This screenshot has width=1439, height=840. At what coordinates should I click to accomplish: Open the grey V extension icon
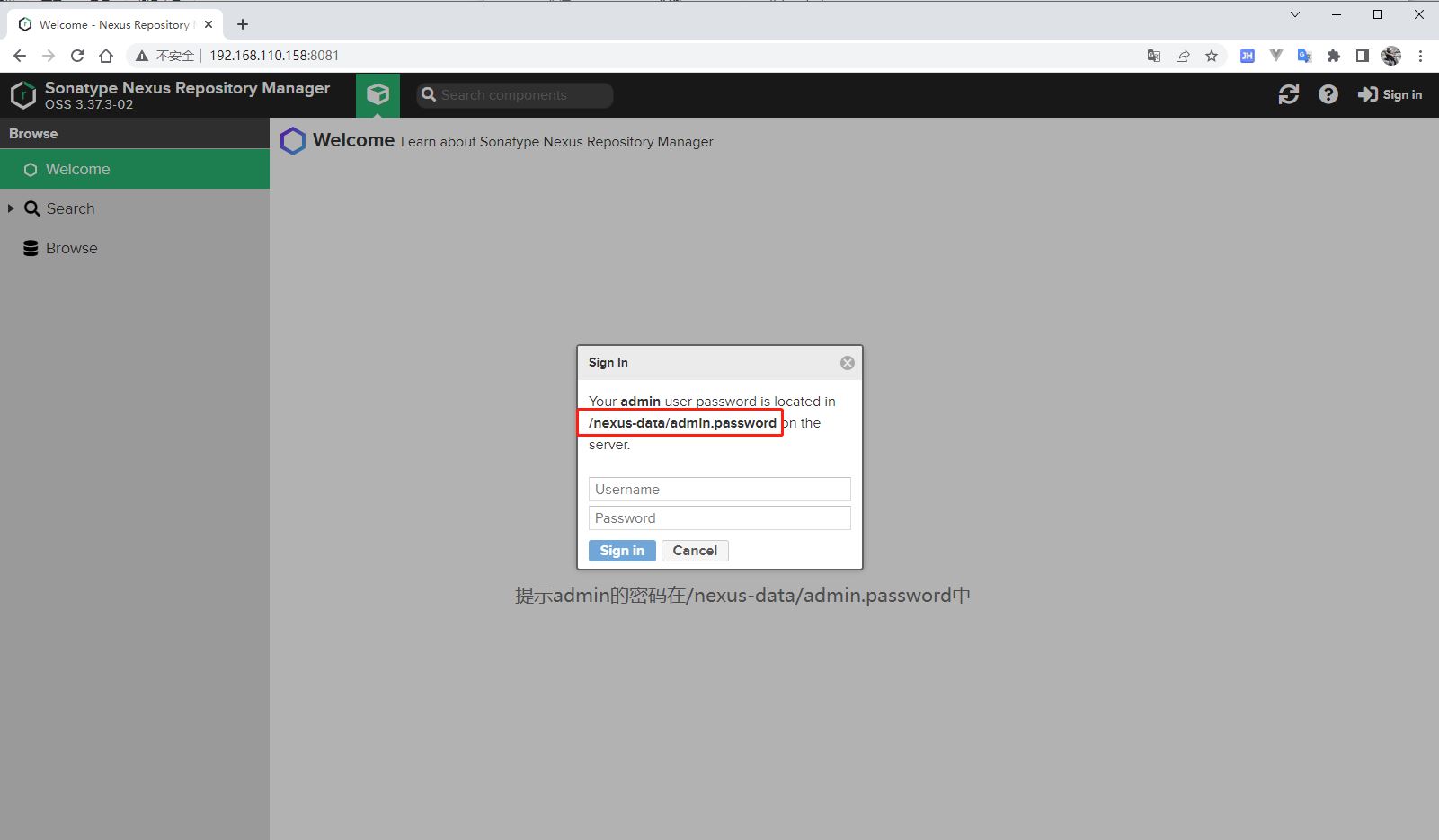tap(1275, 56)
